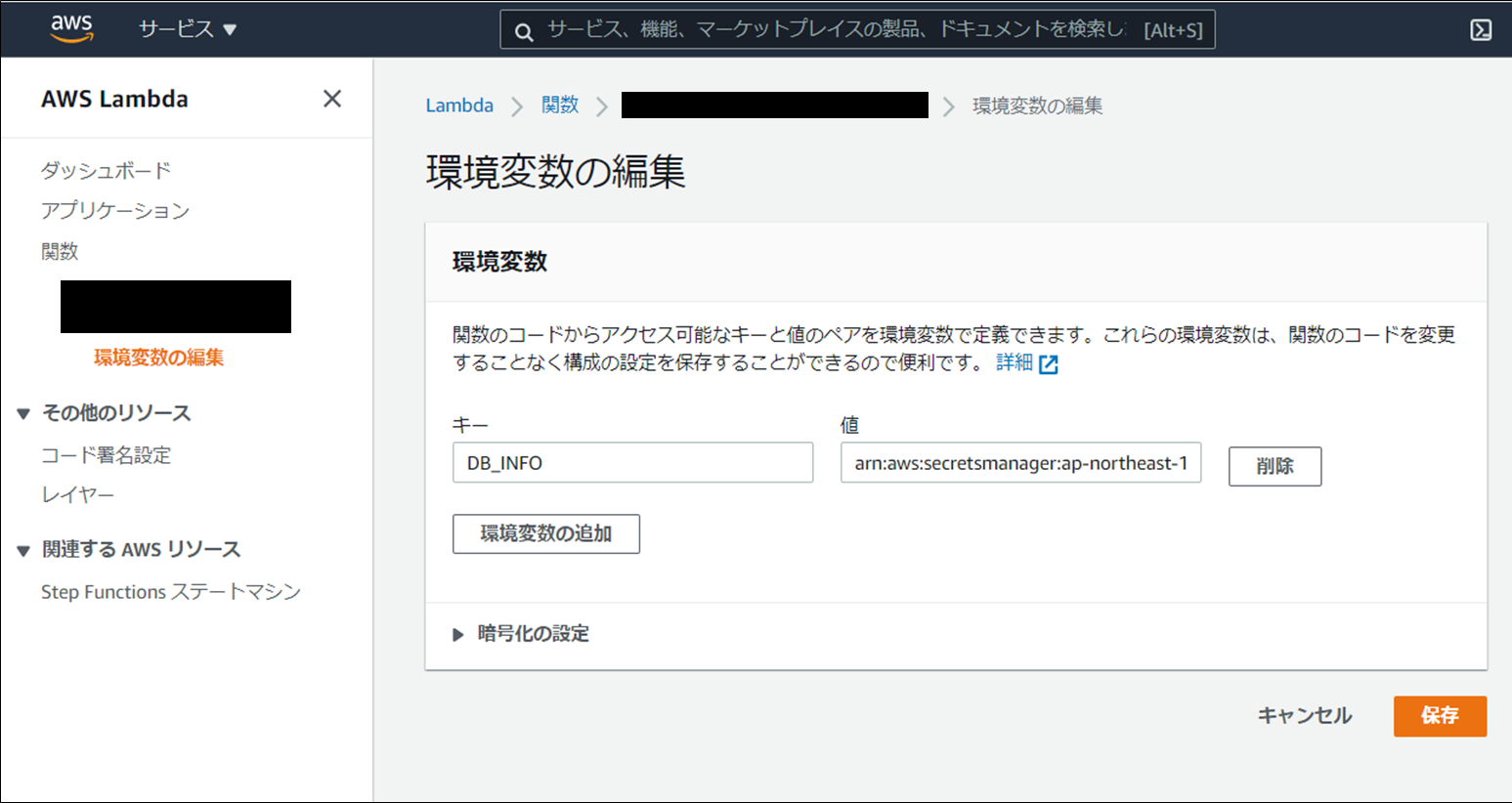Expand the 暗号化の設定 section
Image resolution: width=1512 pixels, height=803 pixels.
pos(521,634)
